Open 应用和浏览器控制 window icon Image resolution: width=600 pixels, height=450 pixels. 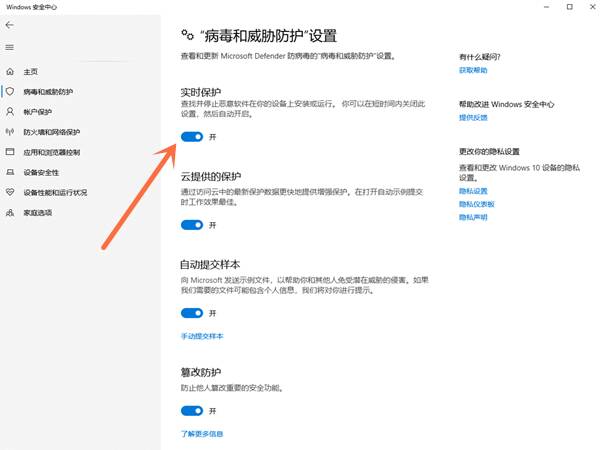[10, 152]
